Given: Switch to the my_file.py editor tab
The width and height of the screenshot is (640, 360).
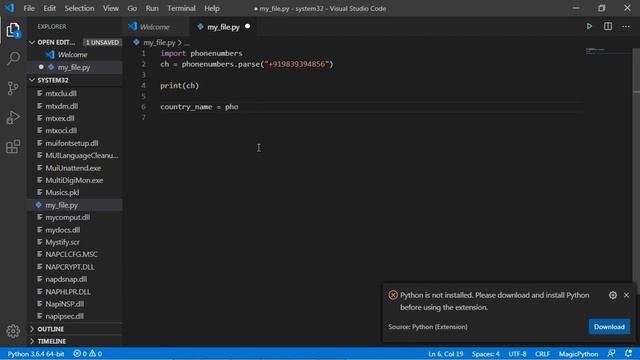Looking at the screenshot, I should tap(223, 27).
